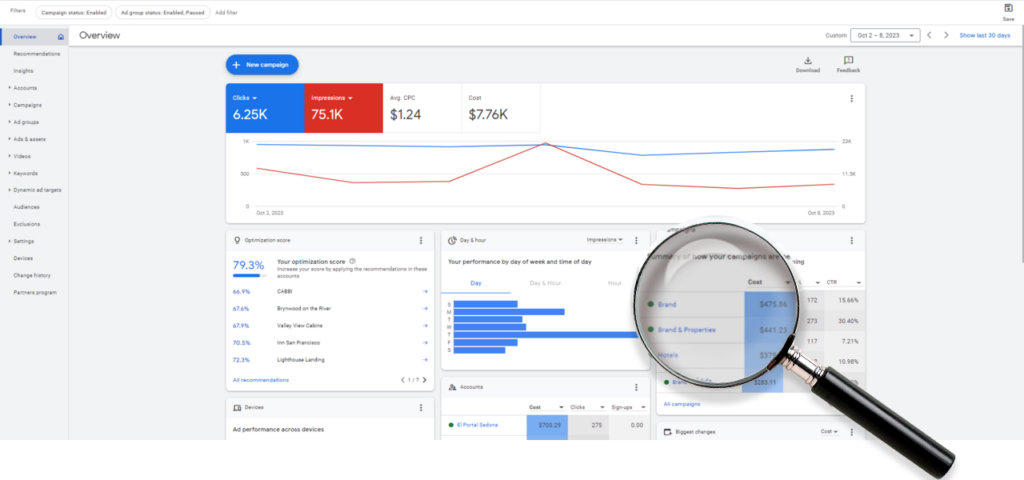Go to the previous date range with left chevron
1024x480 pixels.
point(929,35)
